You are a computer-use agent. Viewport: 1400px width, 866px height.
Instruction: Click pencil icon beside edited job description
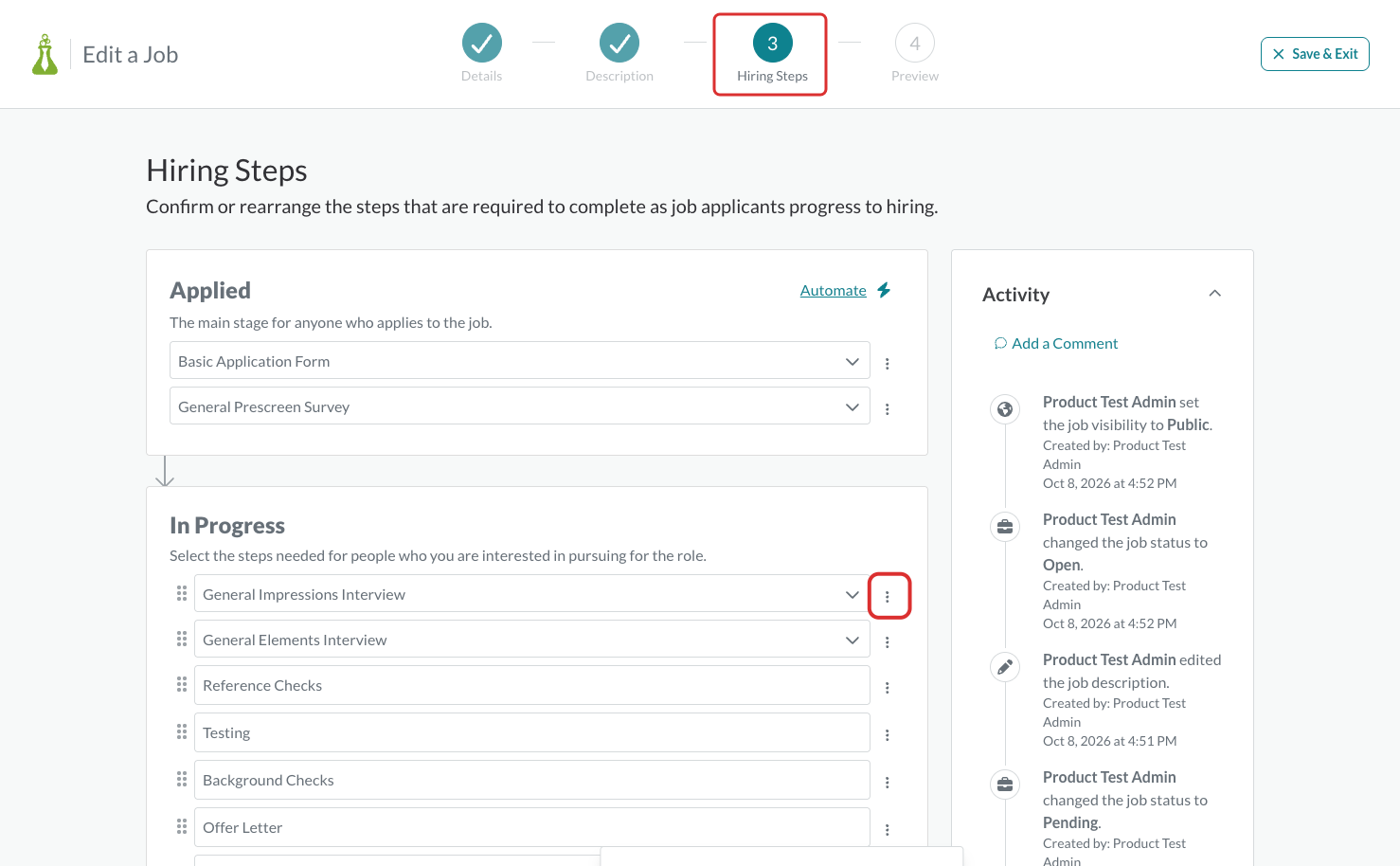(x=1005, y=667)
